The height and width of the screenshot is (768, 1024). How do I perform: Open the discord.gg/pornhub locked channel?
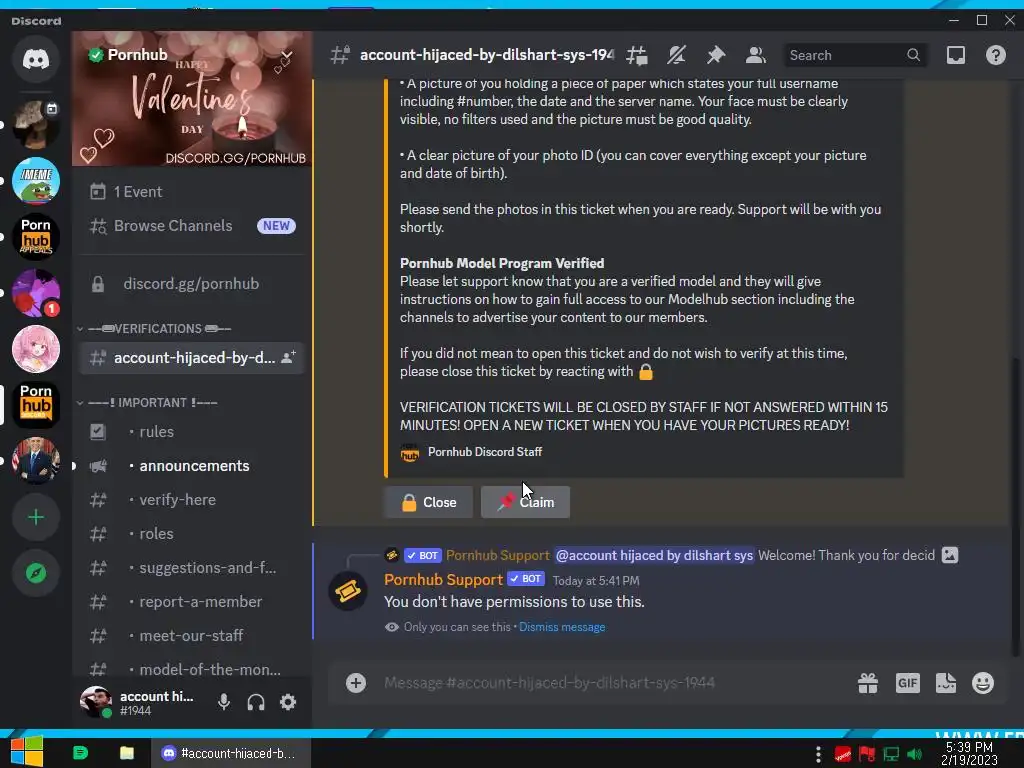pos(191,283)
